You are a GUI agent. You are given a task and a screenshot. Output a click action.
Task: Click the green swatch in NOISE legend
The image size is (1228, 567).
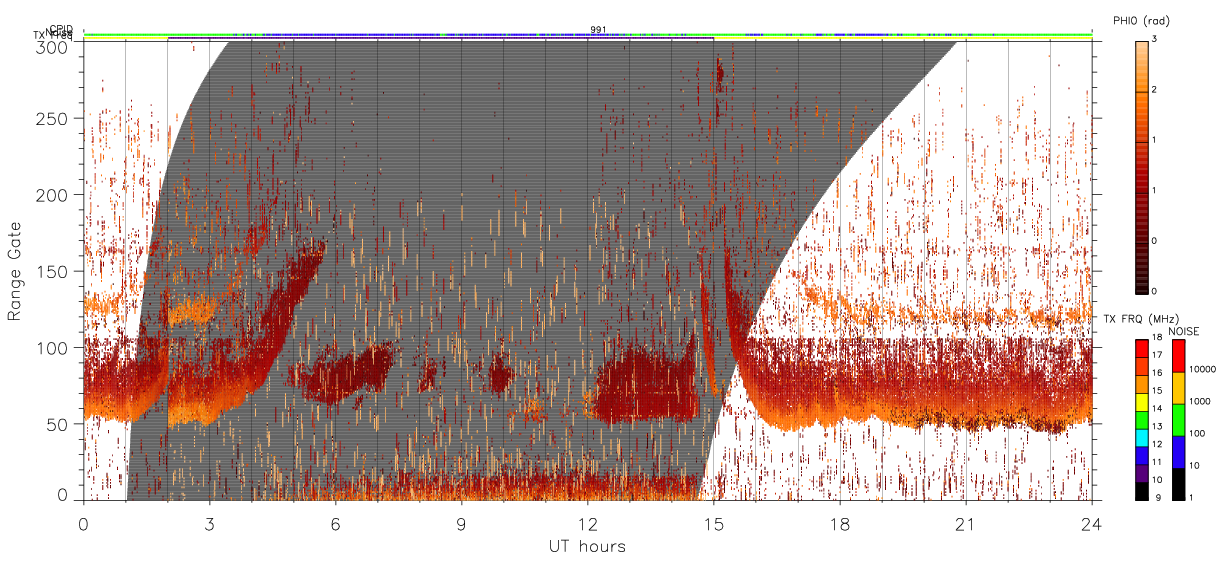[1179, 420]
